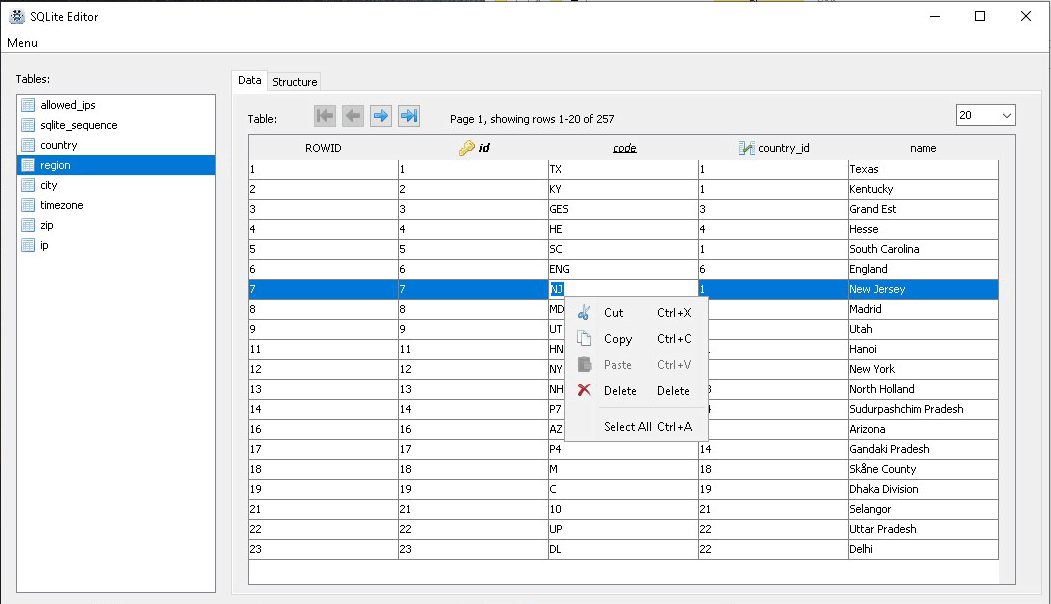Click the table icon beside timezone

click(x=28, y=205)
